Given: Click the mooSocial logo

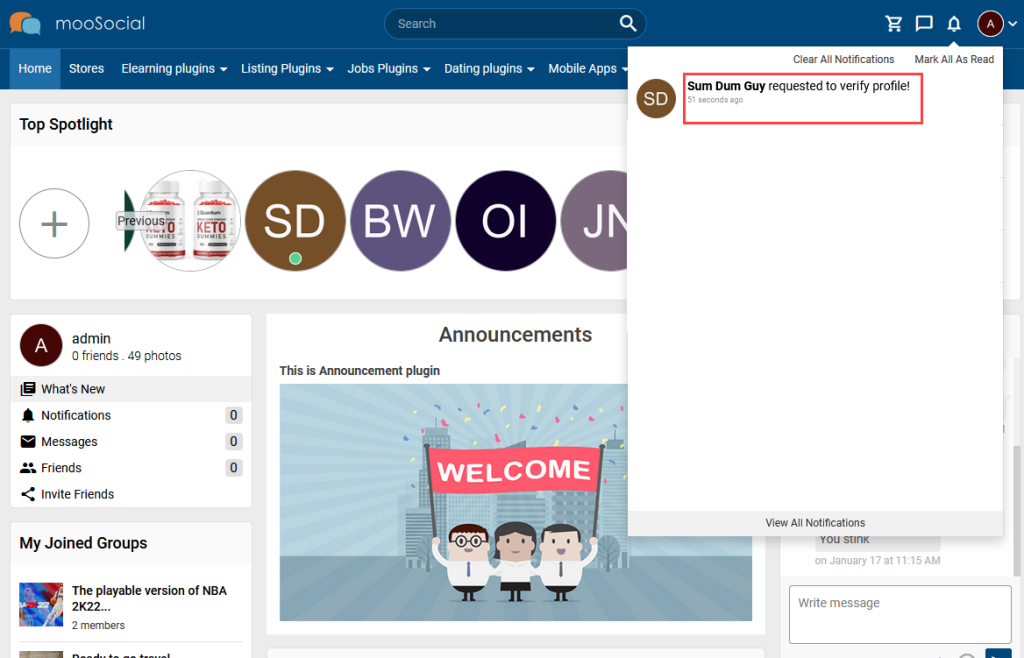Looking at the screenshot, I should [77, 24].
